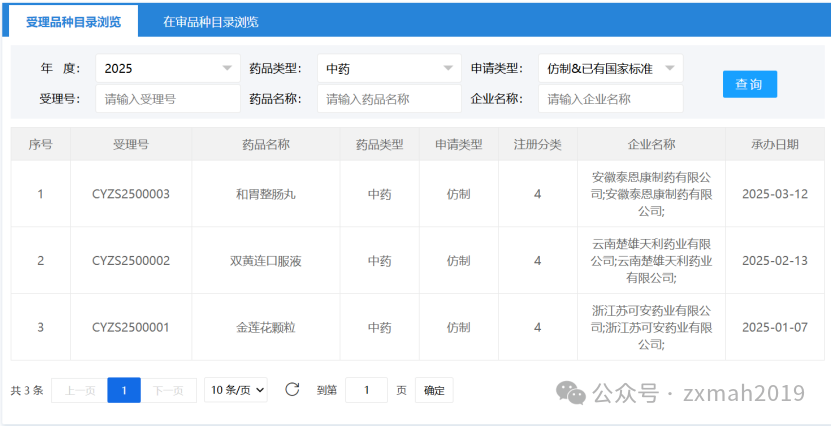The image size is (831, 426).
Task: Select cell CYZS2500001
Action: [131, 327]
